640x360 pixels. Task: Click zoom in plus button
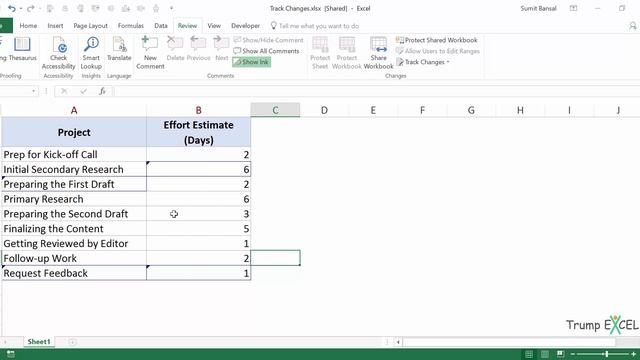(633, 354)
